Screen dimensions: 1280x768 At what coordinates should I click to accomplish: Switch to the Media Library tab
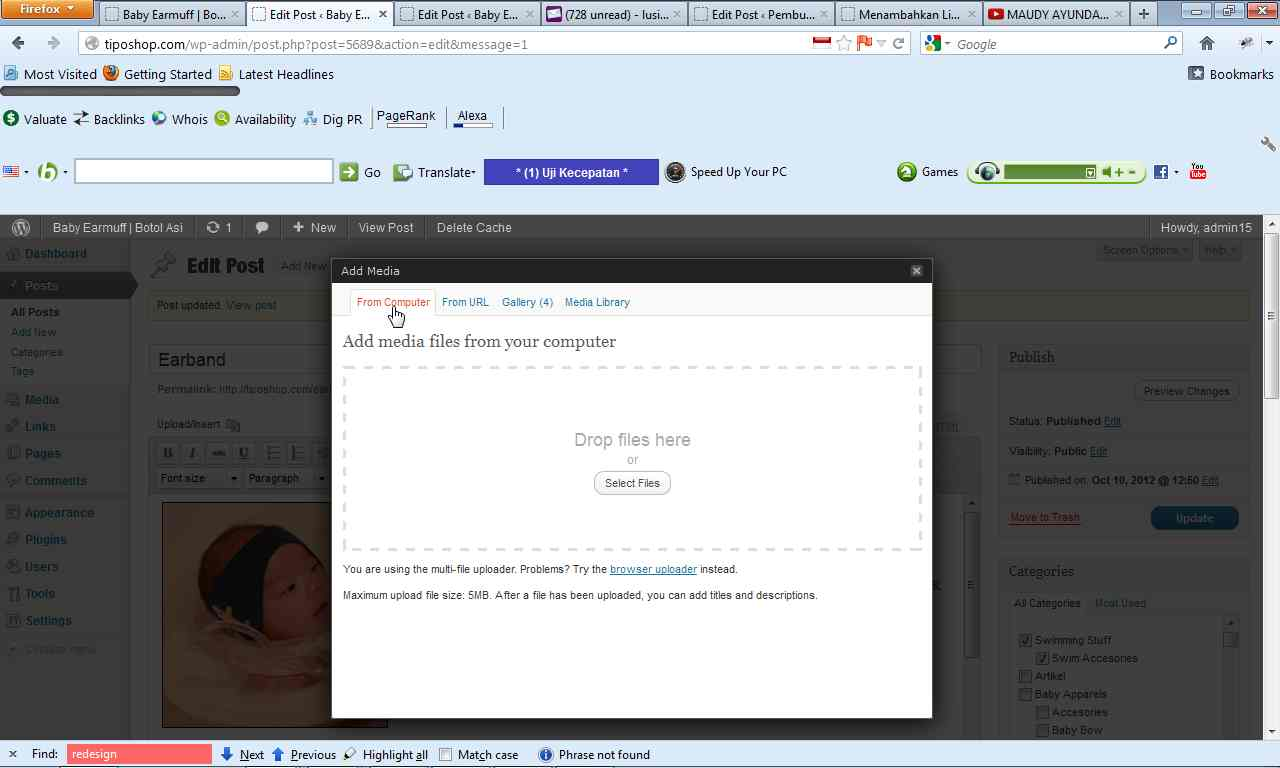point(597,302)
